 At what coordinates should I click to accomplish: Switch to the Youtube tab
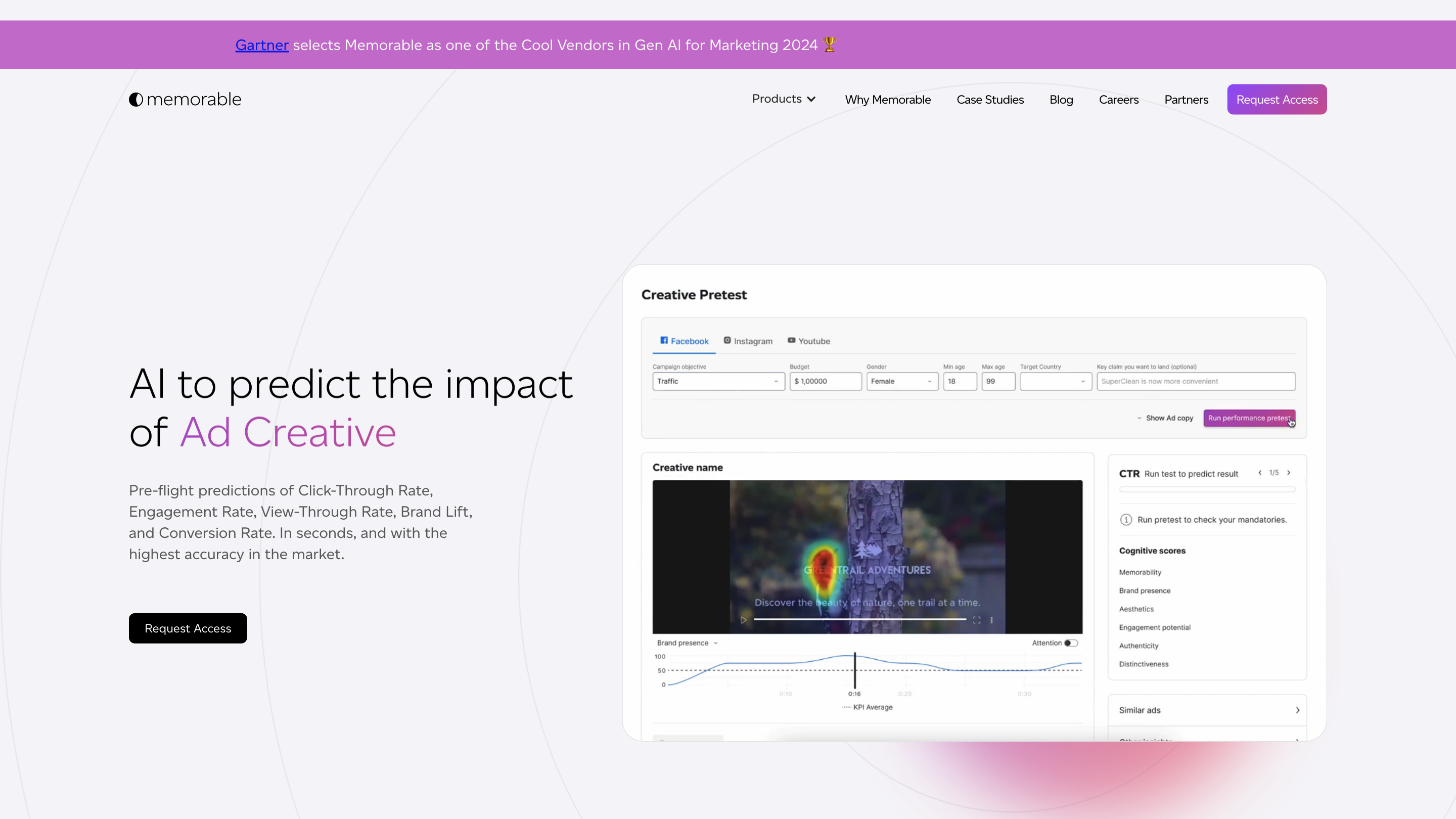809,341
